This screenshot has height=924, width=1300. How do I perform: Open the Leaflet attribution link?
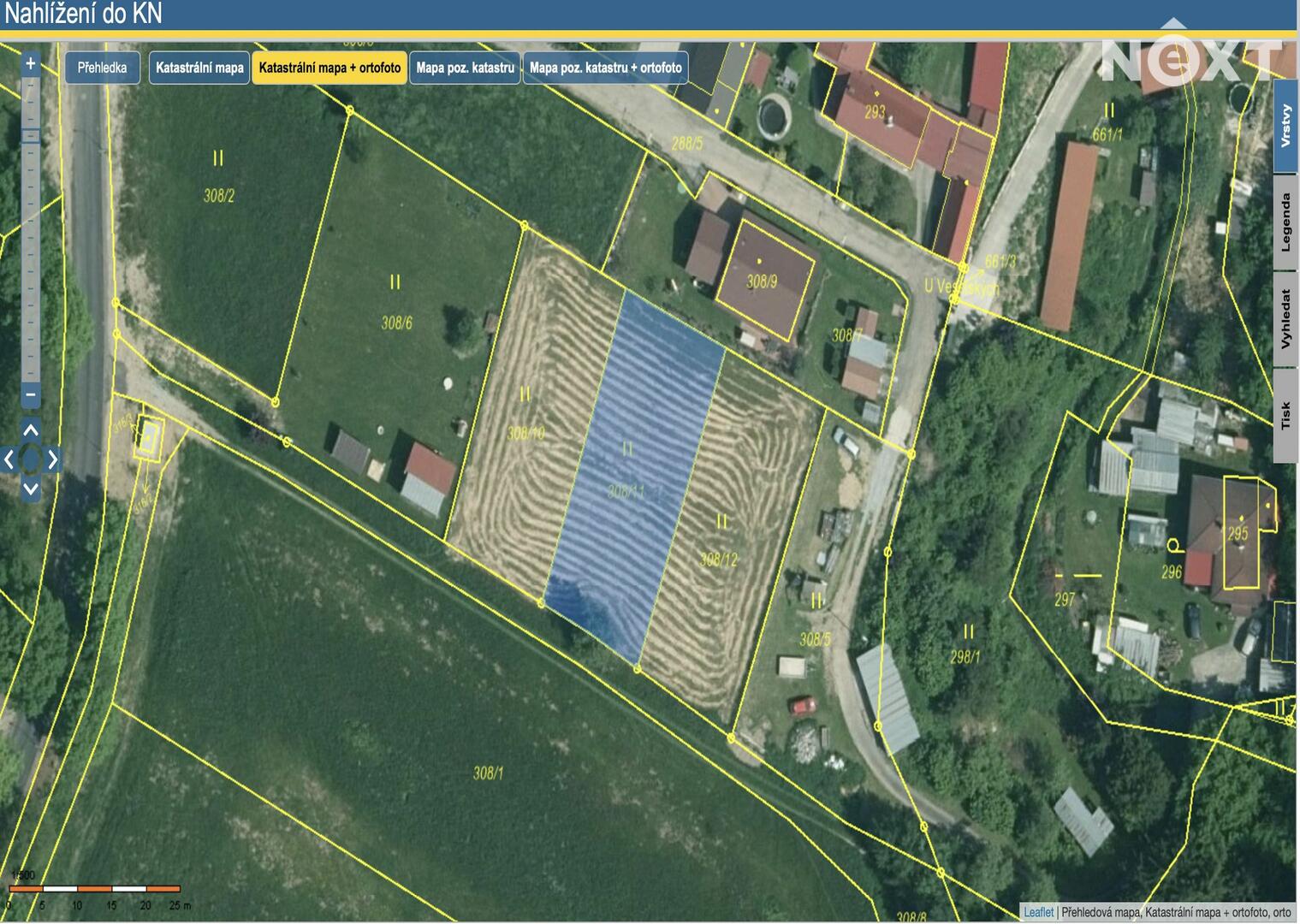click(x=1038, y=912)
